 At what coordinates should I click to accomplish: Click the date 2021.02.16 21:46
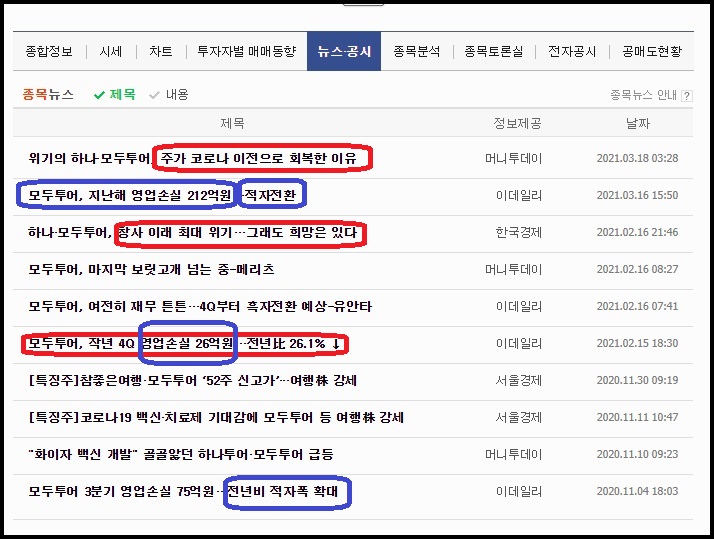(x=638, y=233)
